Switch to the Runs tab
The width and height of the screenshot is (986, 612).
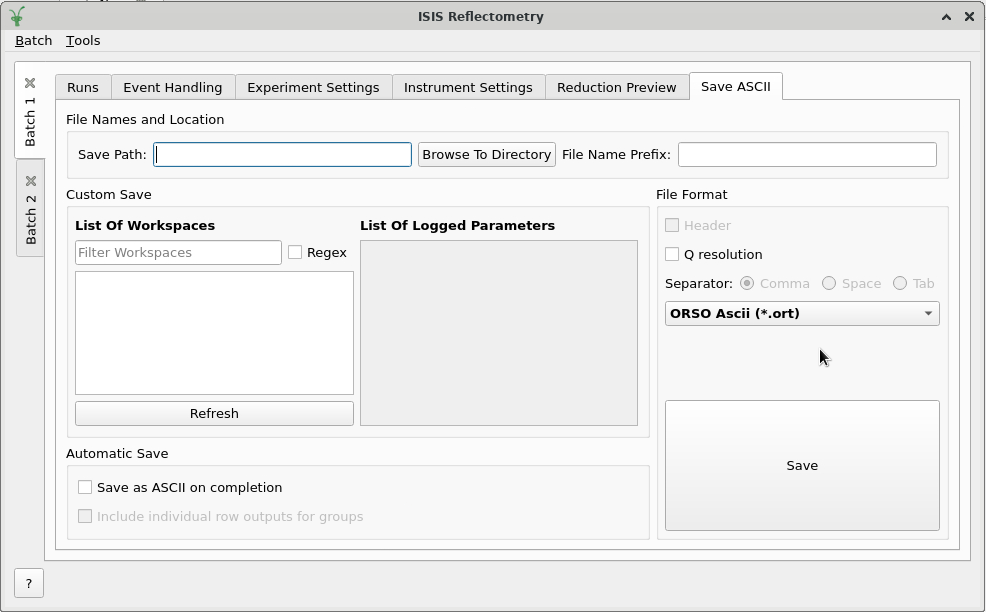pos(83,87)
